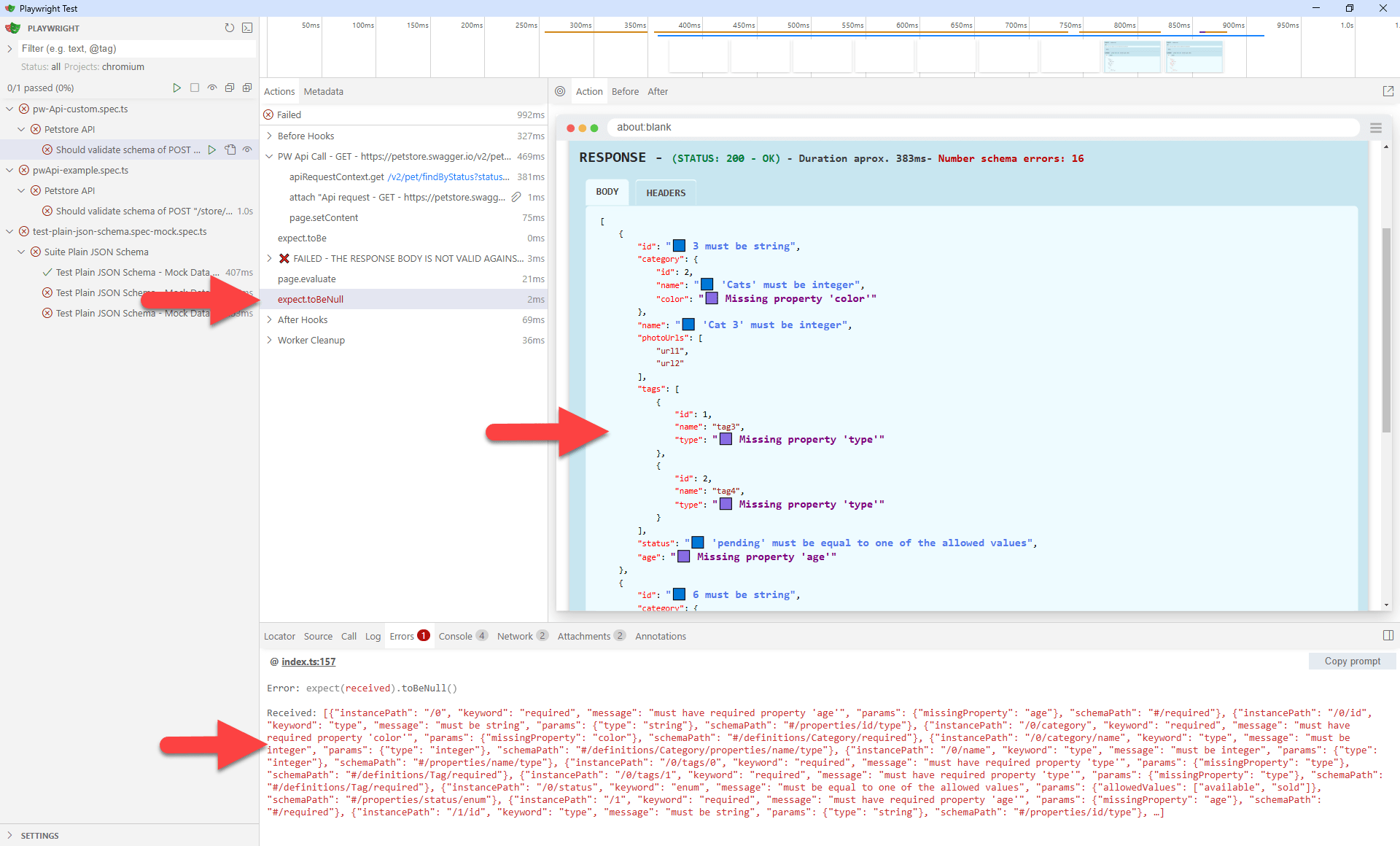The height and width of the screenshot is (846, 1400).
Task: Open the terminal panel icon
Action: [248, 28]
